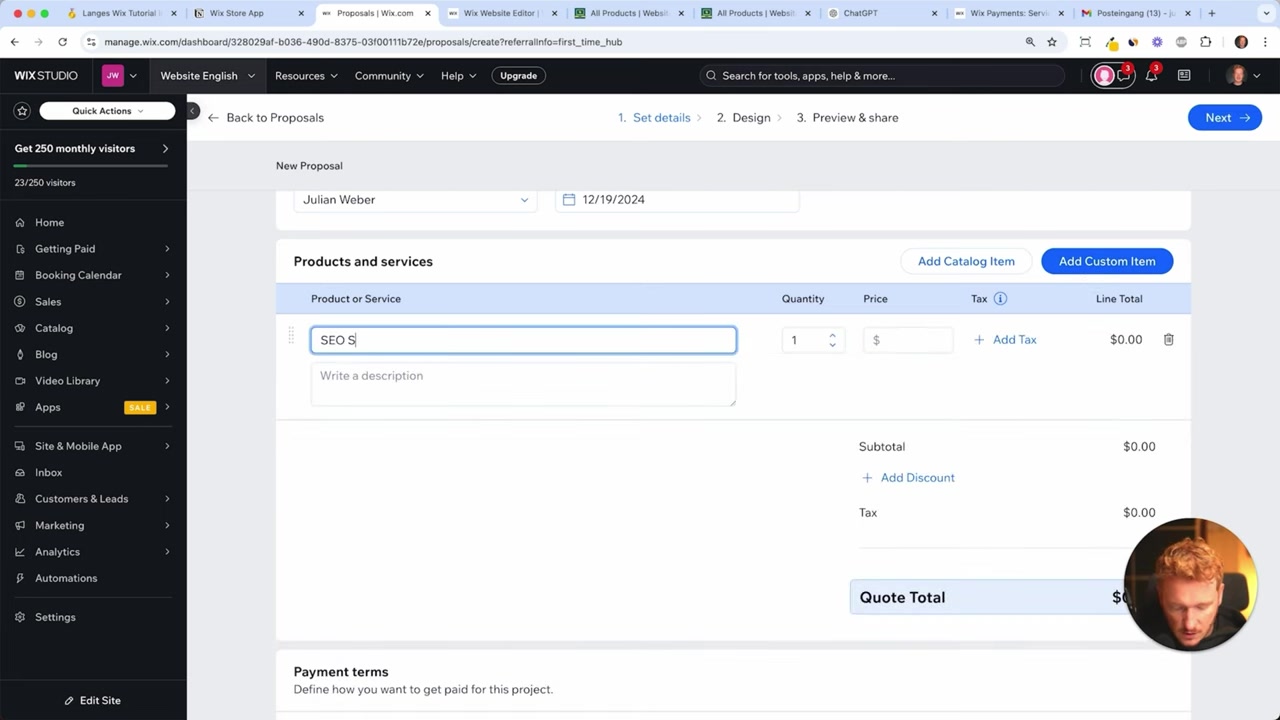Click the Getting Paid sidebar icon

tap(20, 249)
